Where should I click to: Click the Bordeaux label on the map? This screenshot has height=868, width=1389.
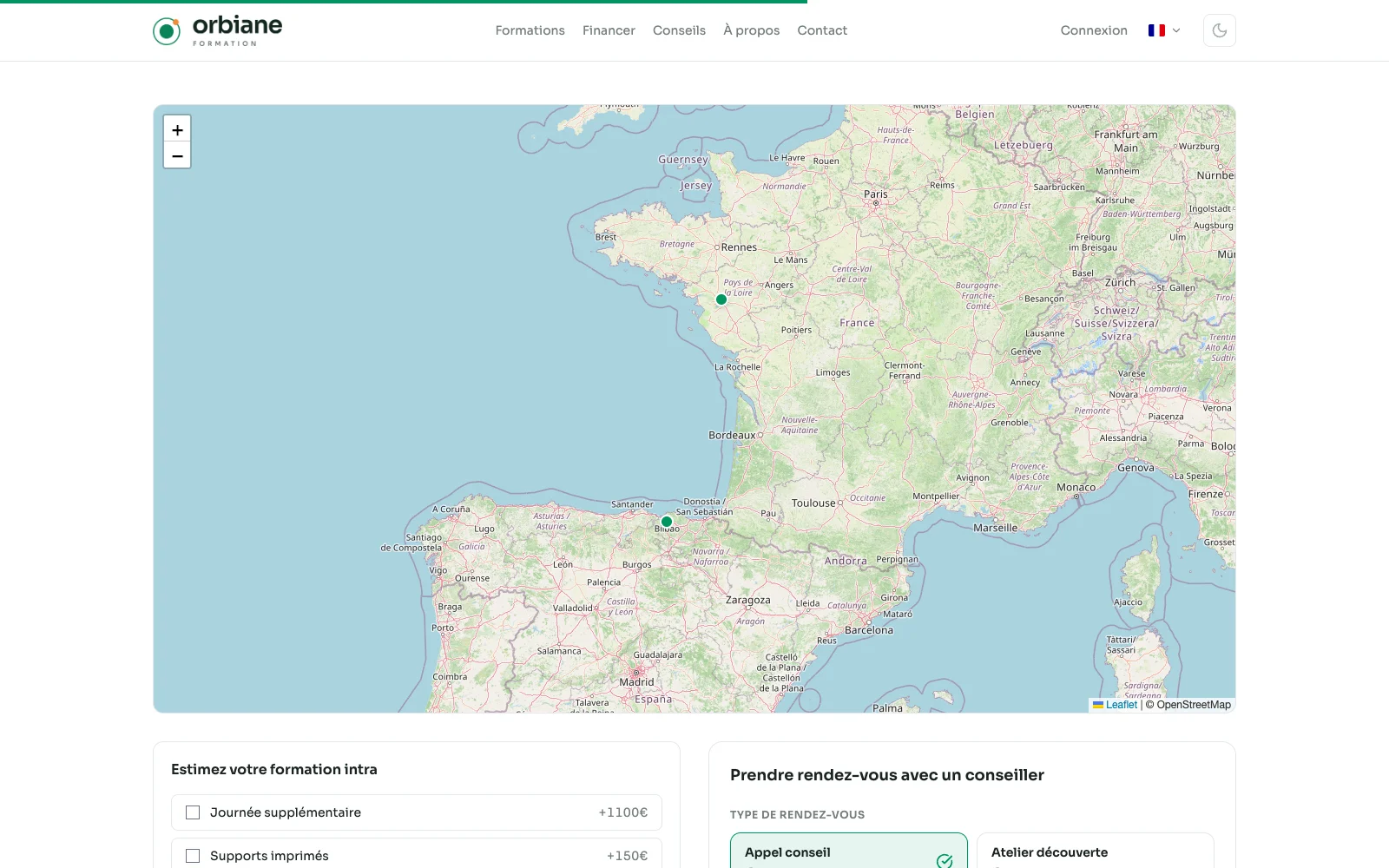(732, 436)
